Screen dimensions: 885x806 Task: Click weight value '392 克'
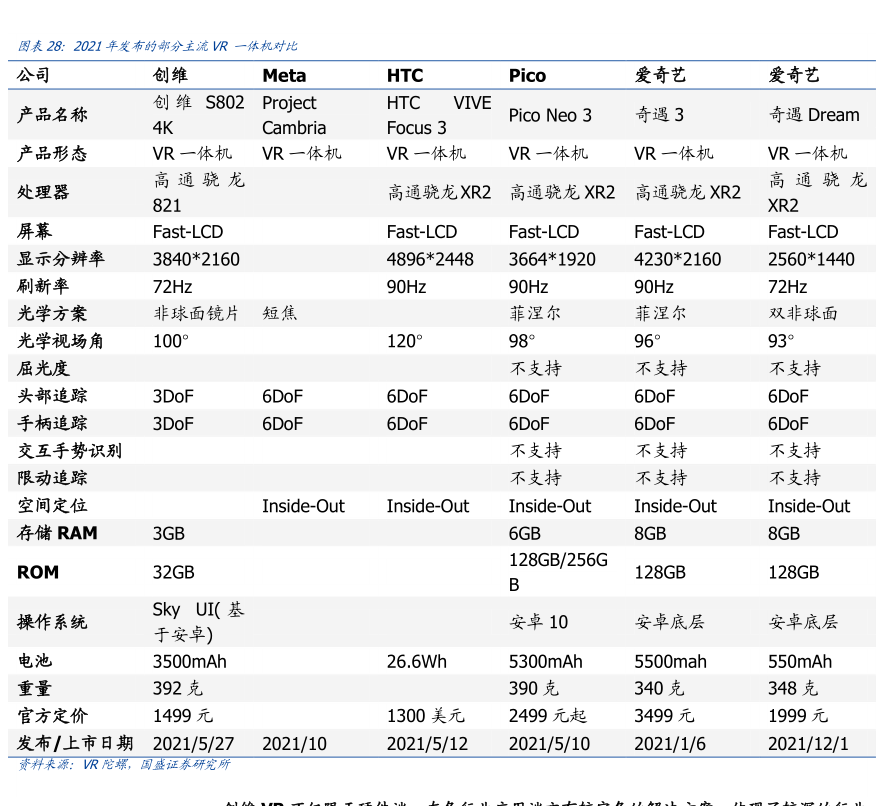tap(177, 689)
